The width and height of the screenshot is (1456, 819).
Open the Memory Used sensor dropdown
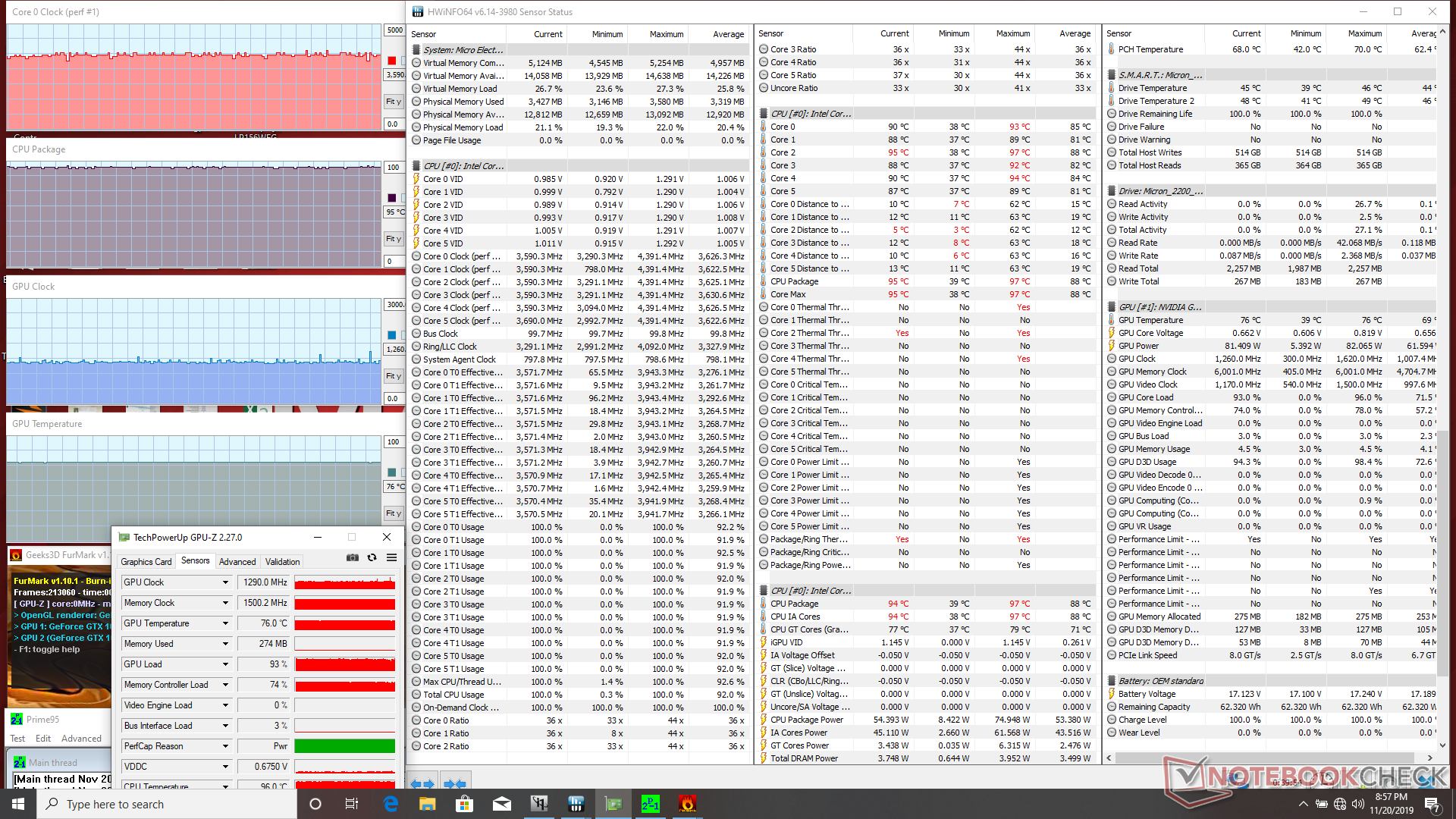click(x=225, y=644)
